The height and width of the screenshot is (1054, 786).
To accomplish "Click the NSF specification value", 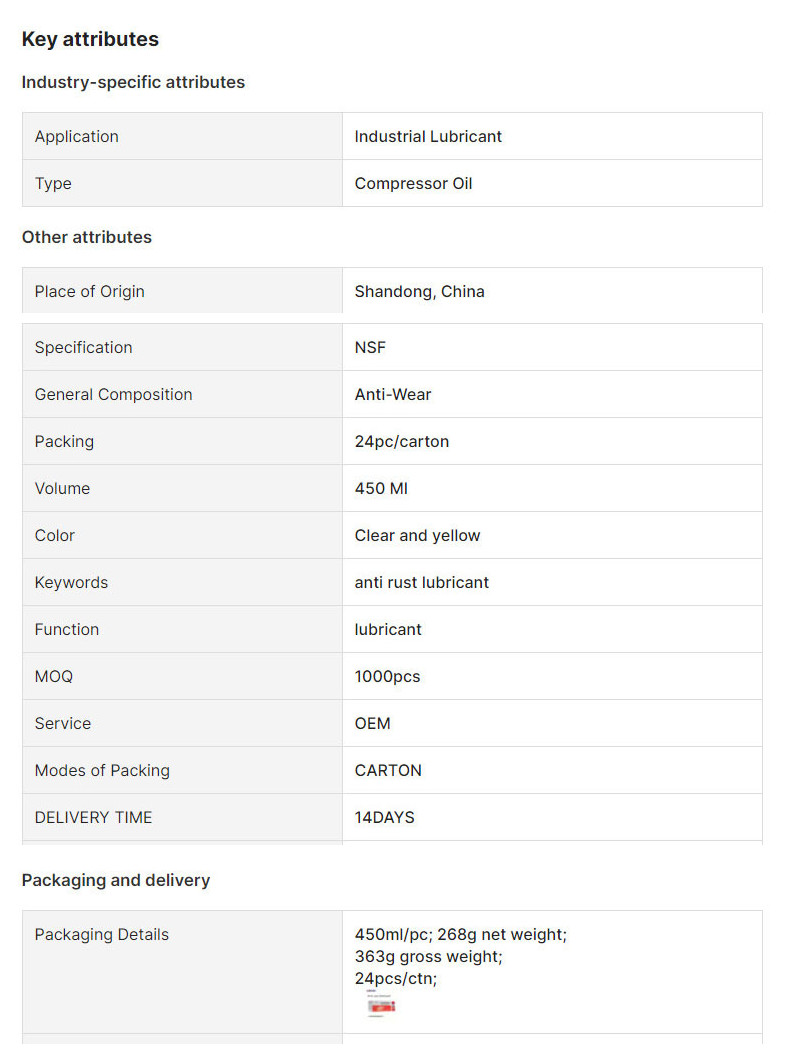I will click(x=370, y=348).
